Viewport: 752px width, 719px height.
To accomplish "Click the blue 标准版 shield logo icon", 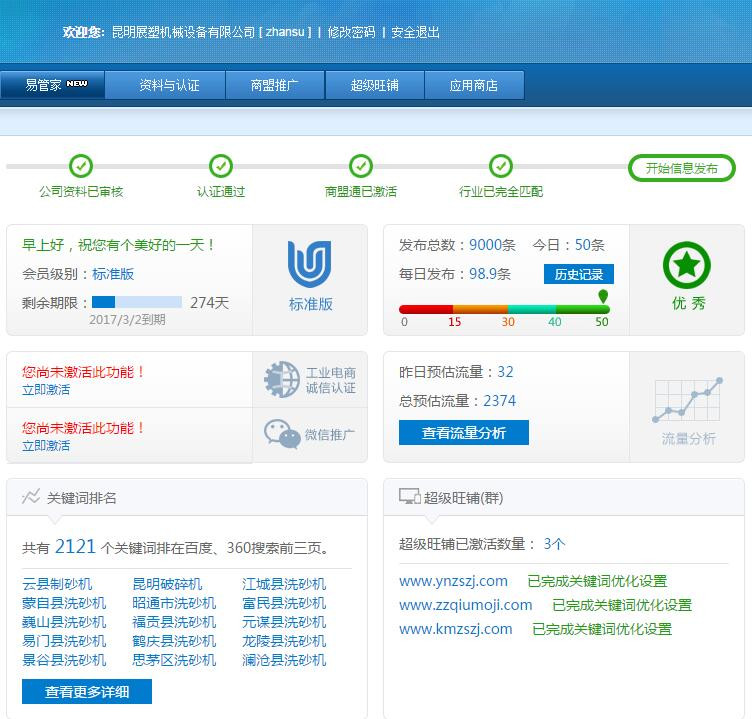I will coord(309,265).
